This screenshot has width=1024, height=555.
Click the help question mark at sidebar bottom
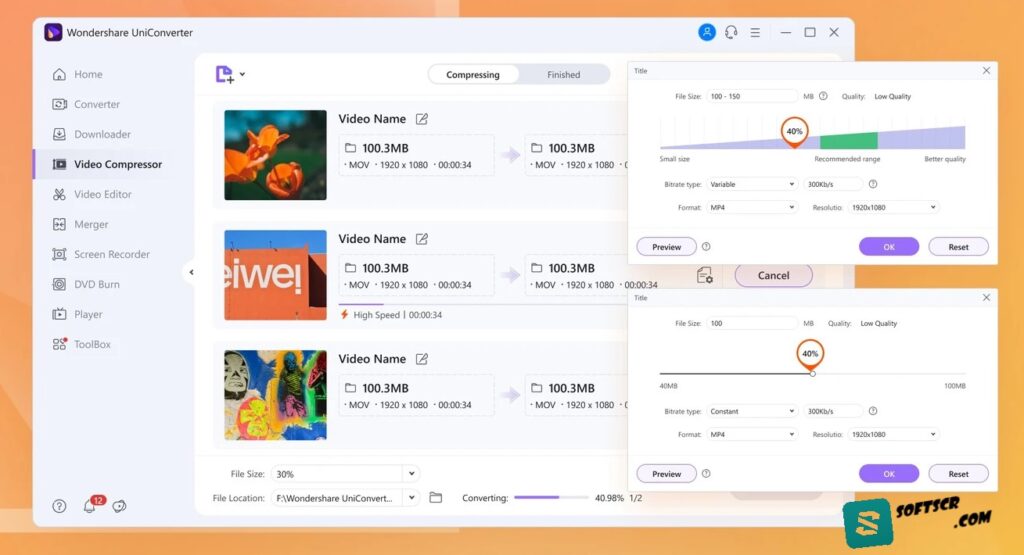pos(59,506)
